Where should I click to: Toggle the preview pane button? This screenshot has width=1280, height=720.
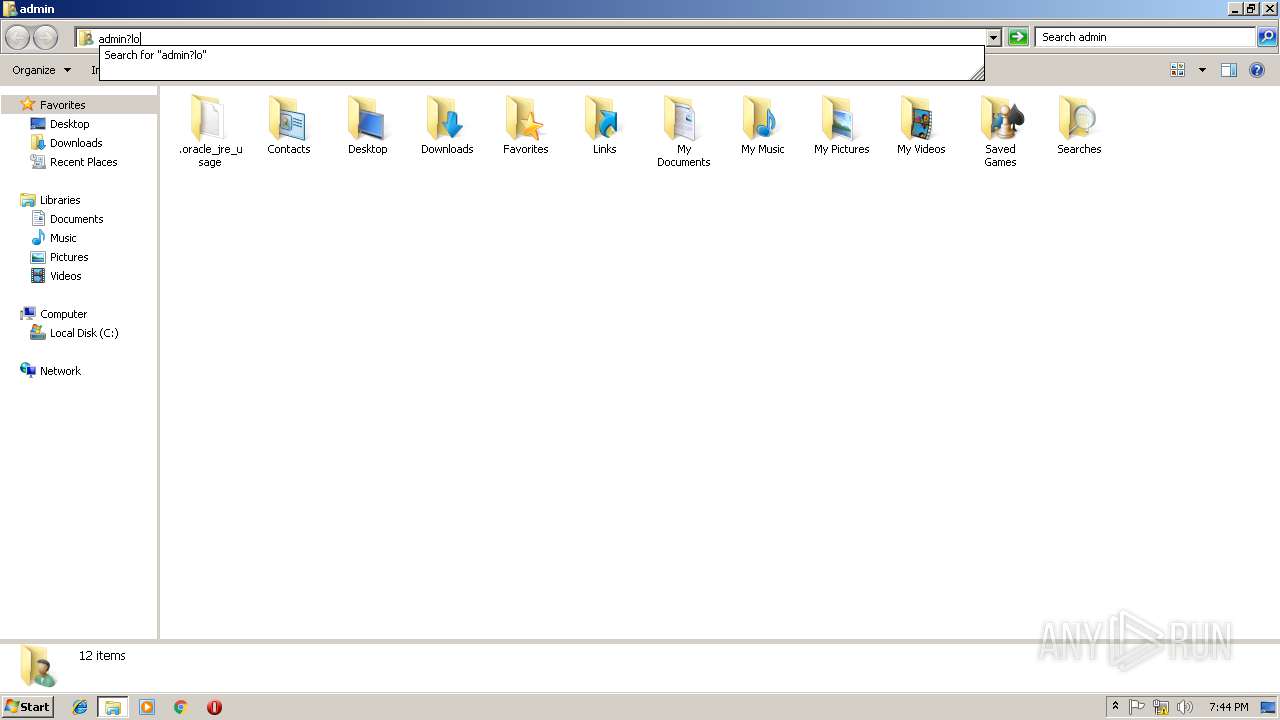click(1229, 70)
